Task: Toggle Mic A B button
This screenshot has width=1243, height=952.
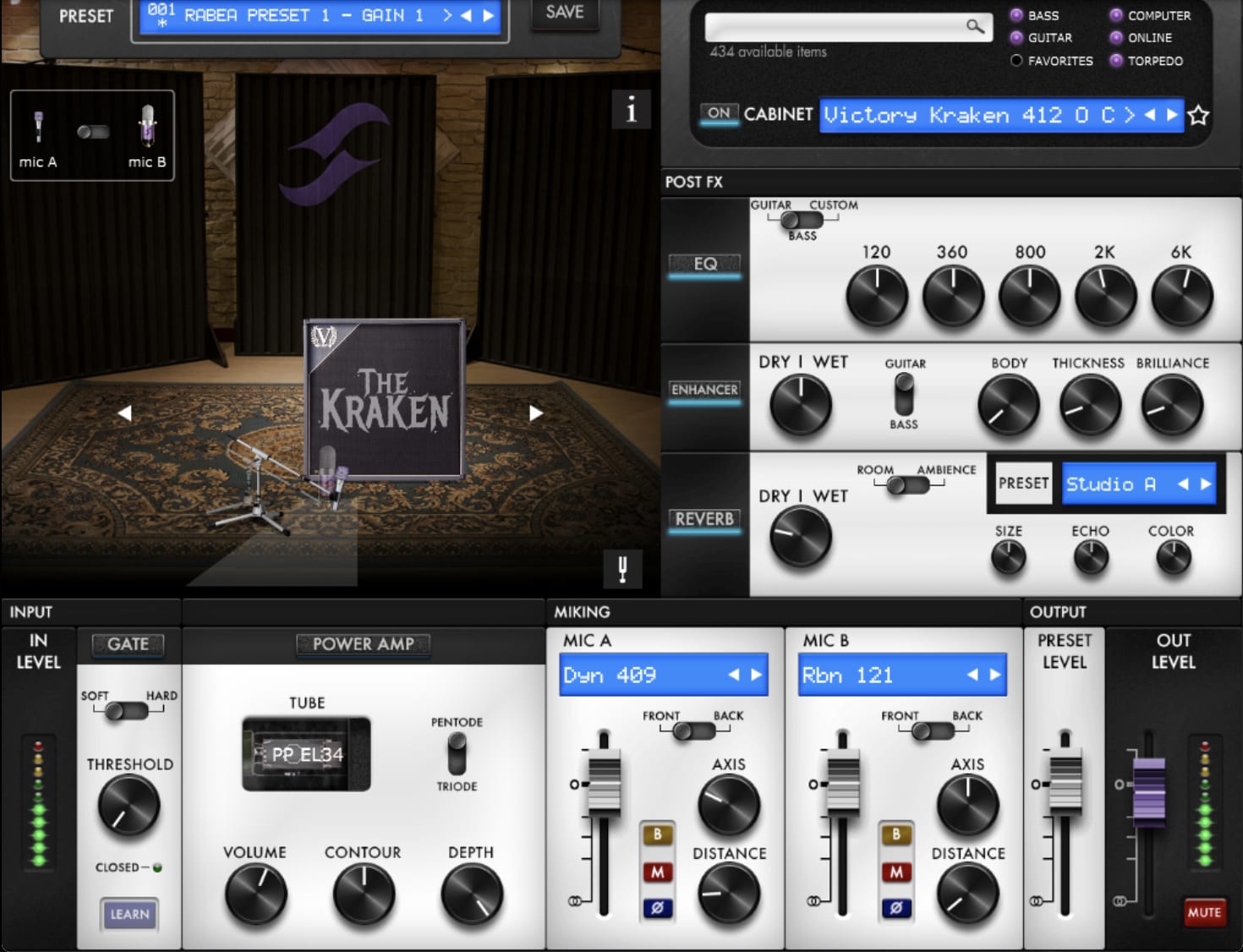Action: point(657,834)
